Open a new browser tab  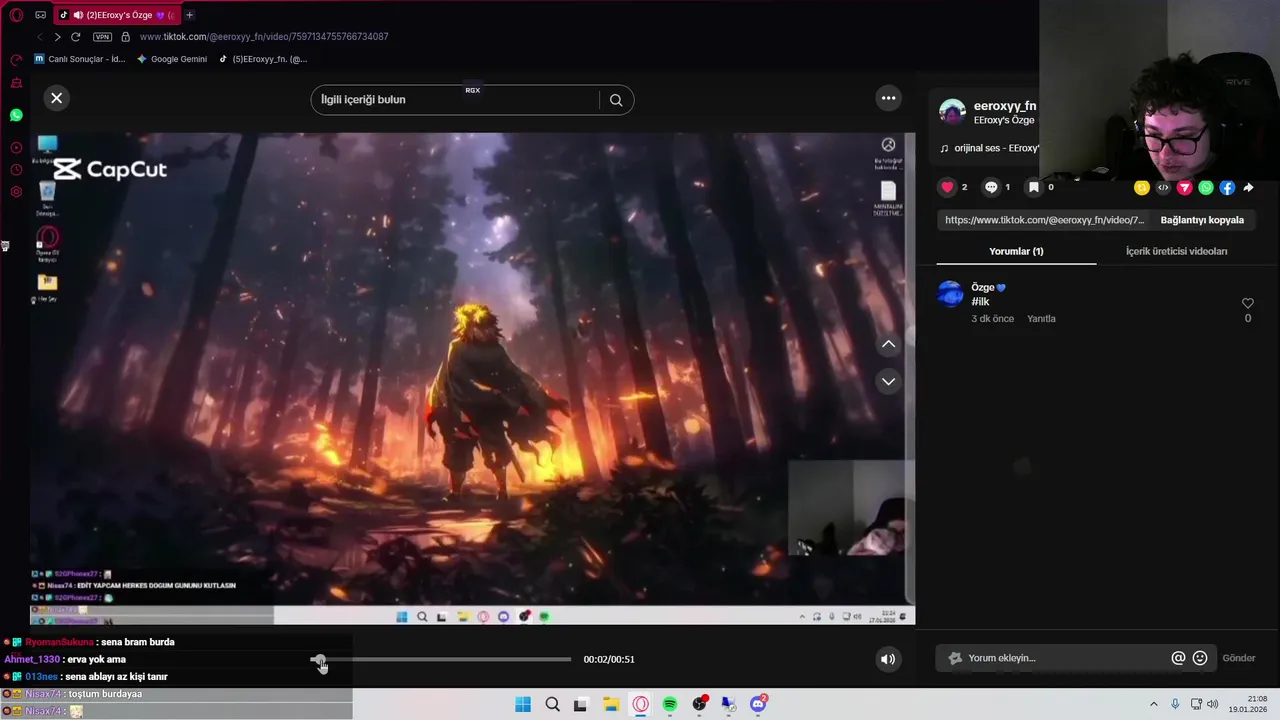[189, 15]
